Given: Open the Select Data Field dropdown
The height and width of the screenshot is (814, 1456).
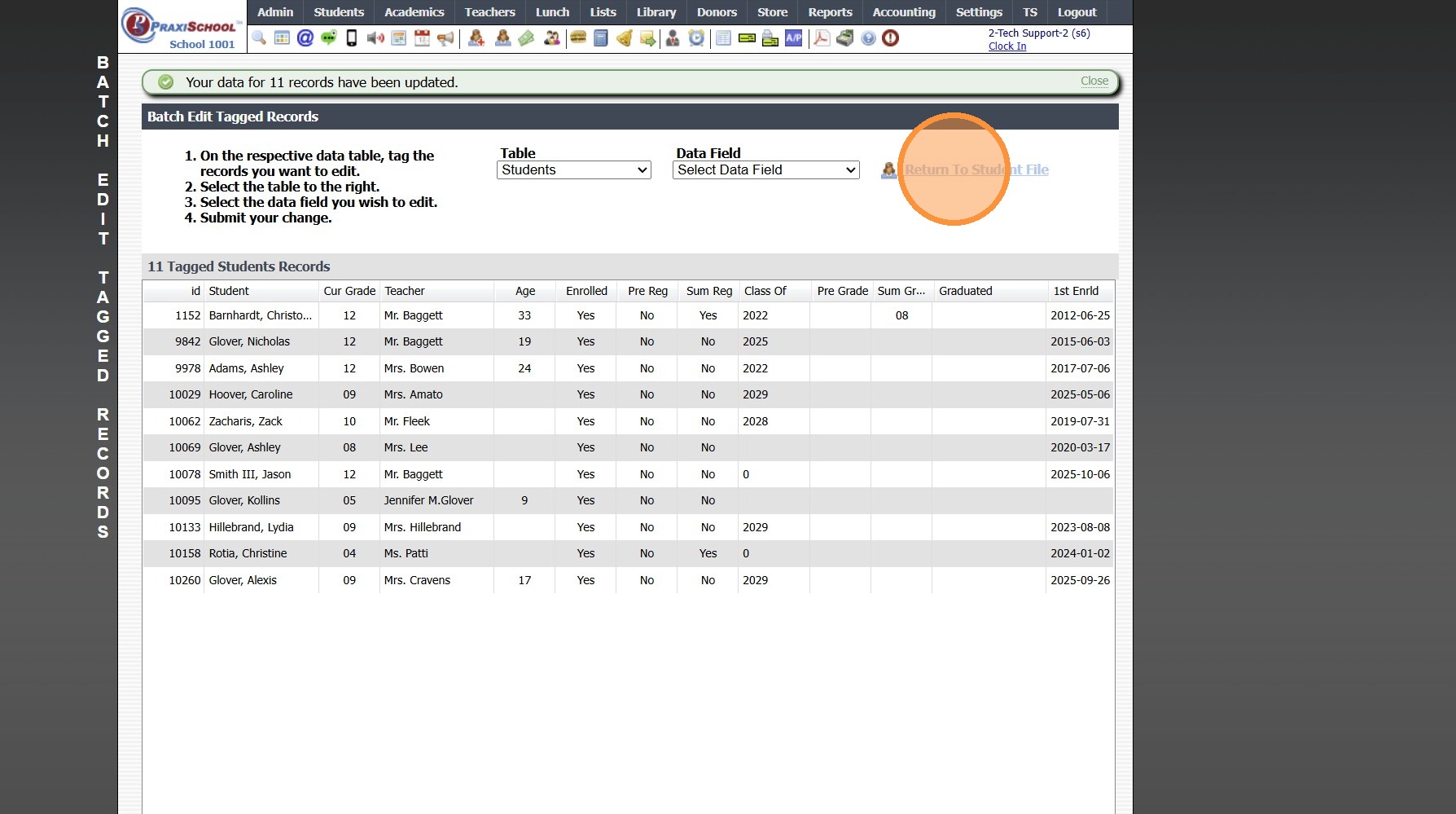Looking at the screenshot, I should coord(766,169).
